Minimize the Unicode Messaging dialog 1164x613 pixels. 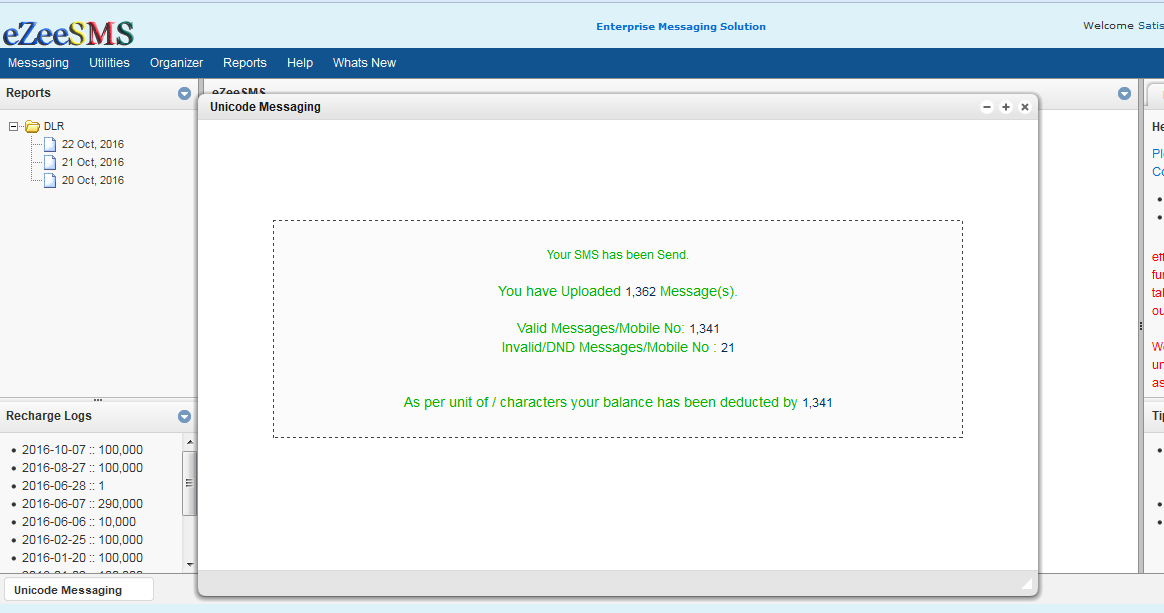coord(987,107)
